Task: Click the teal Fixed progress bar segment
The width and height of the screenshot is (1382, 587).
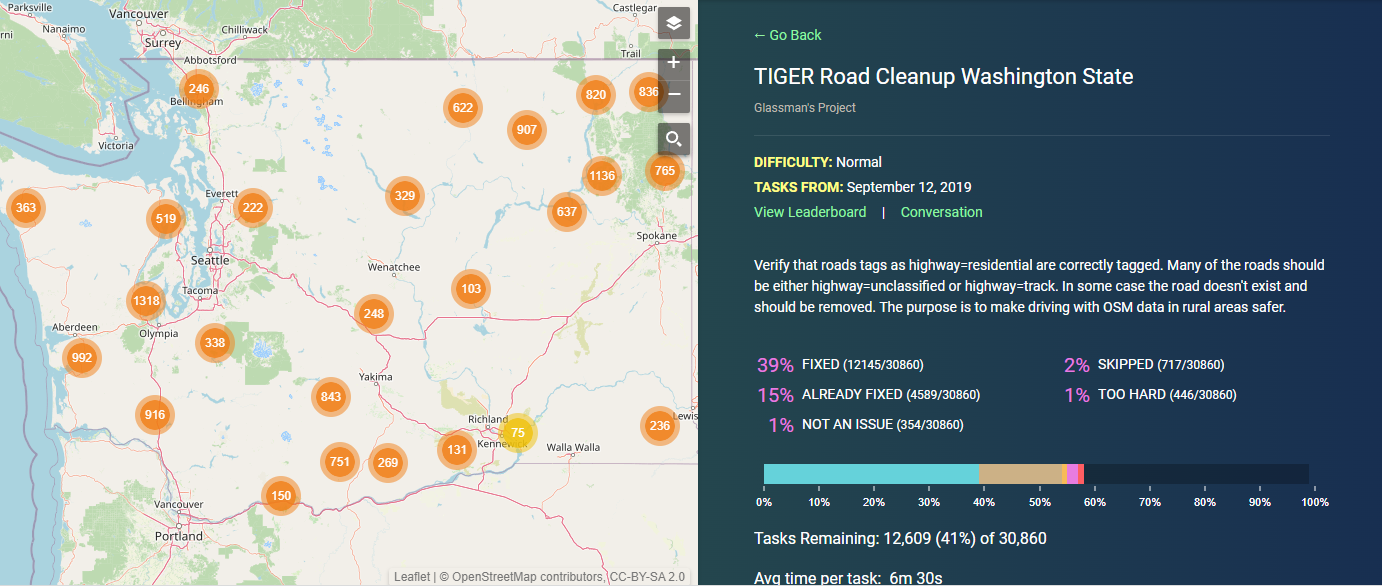Action: pos(871,474)
